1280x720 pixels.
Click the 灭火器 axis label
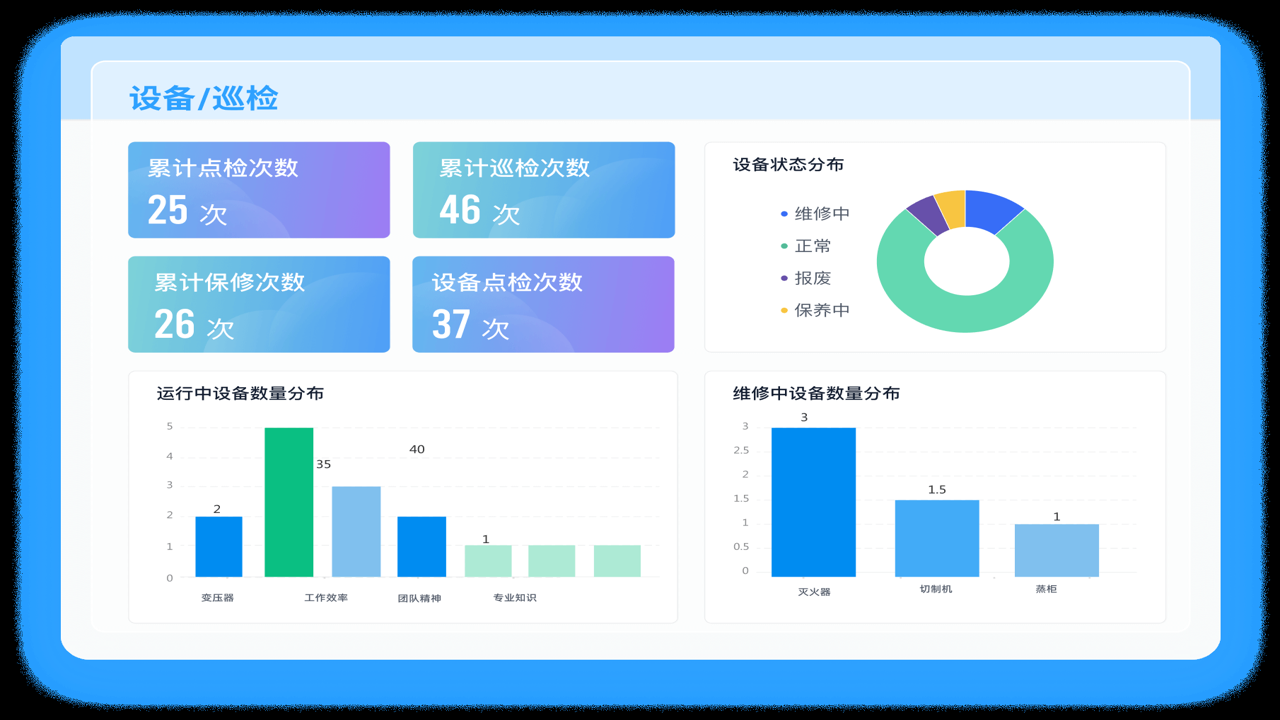tap(814, 592)
